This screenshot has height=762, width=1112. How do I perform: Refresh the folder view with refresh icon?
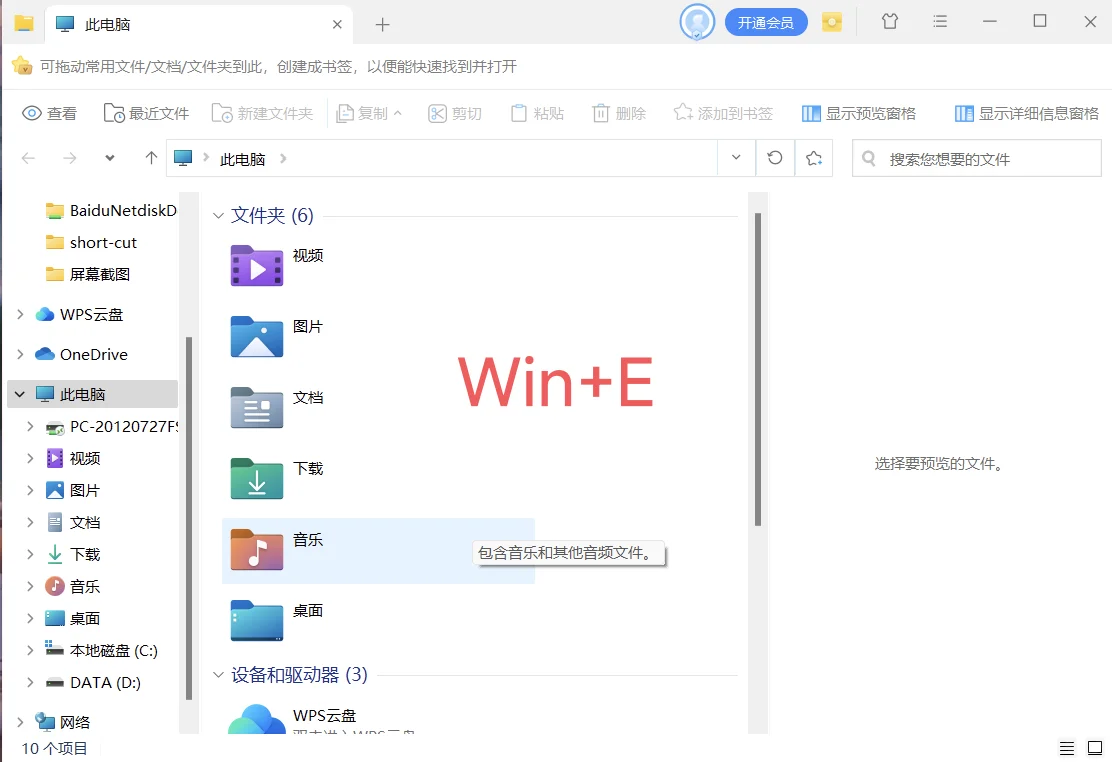tap(775, 158)
